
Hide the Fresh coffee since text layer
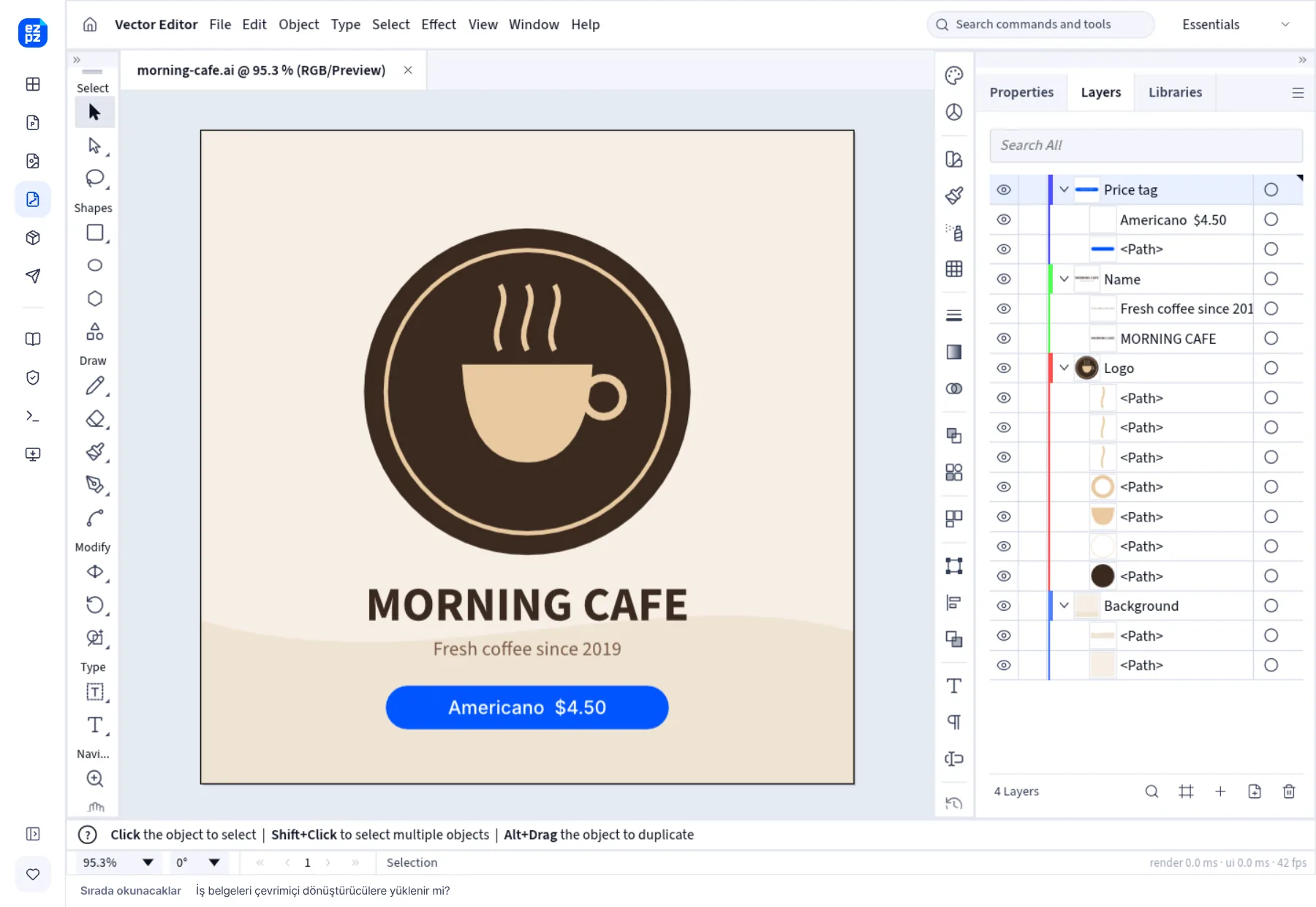[1004, 309]
